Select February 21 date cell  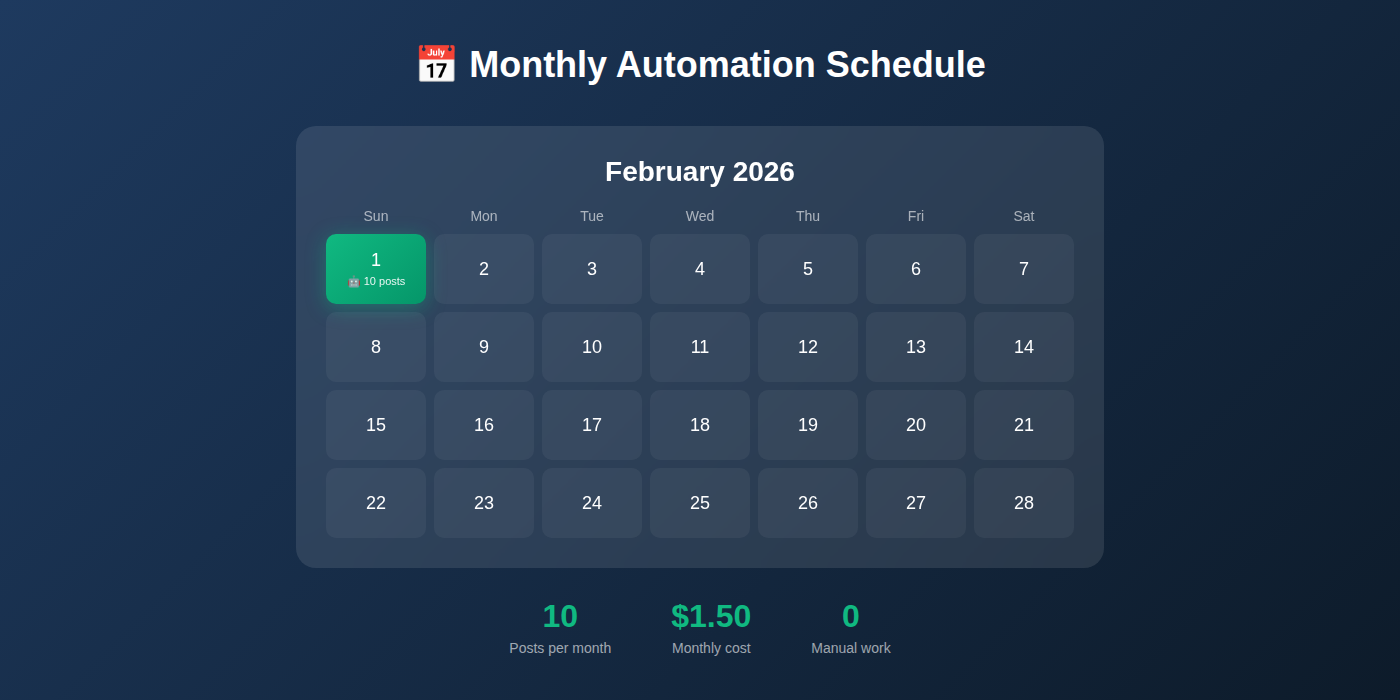[x=1024, y=425]
